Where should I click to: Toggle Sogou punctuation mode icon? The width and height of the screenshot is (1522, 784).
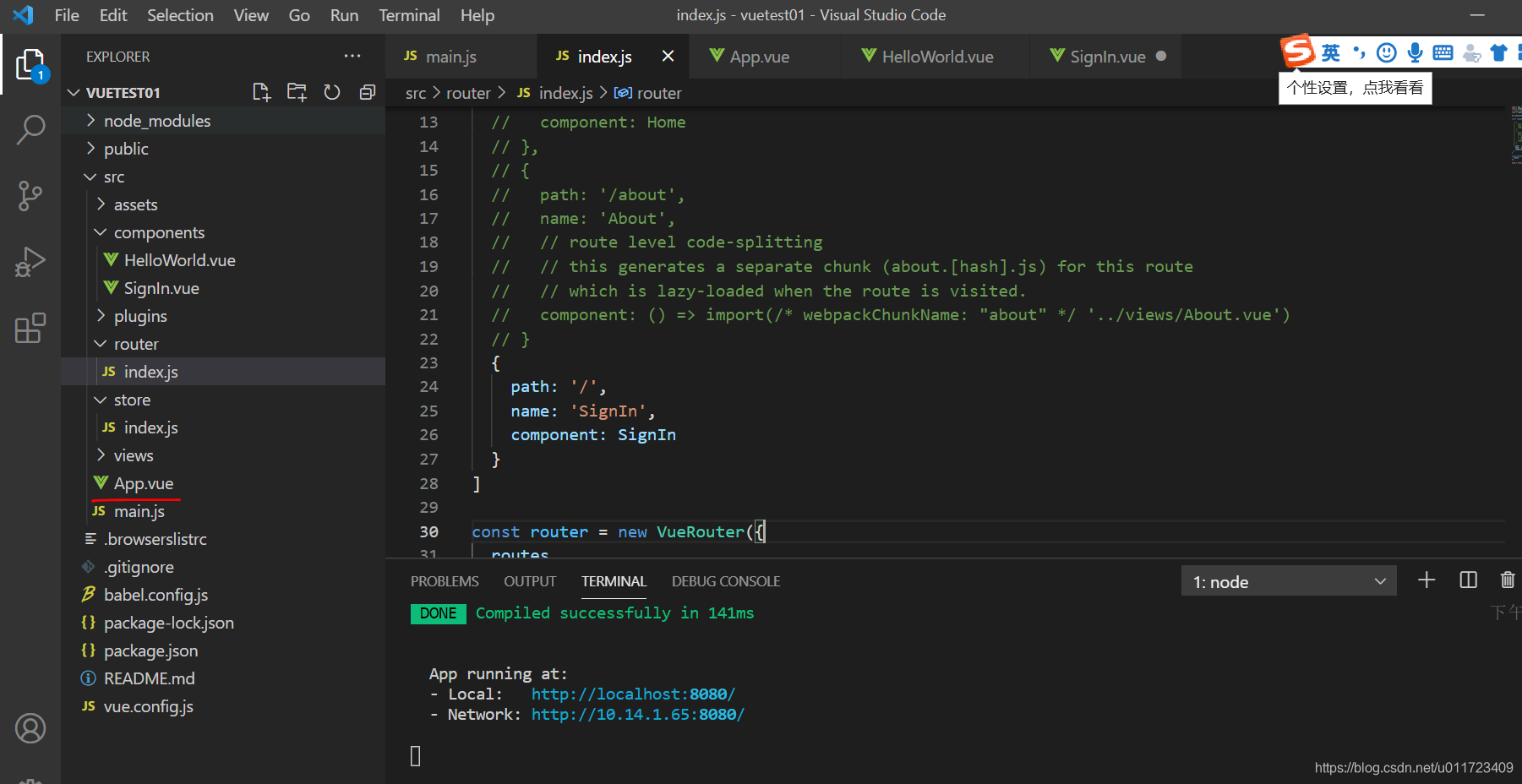coord(1359,53)
